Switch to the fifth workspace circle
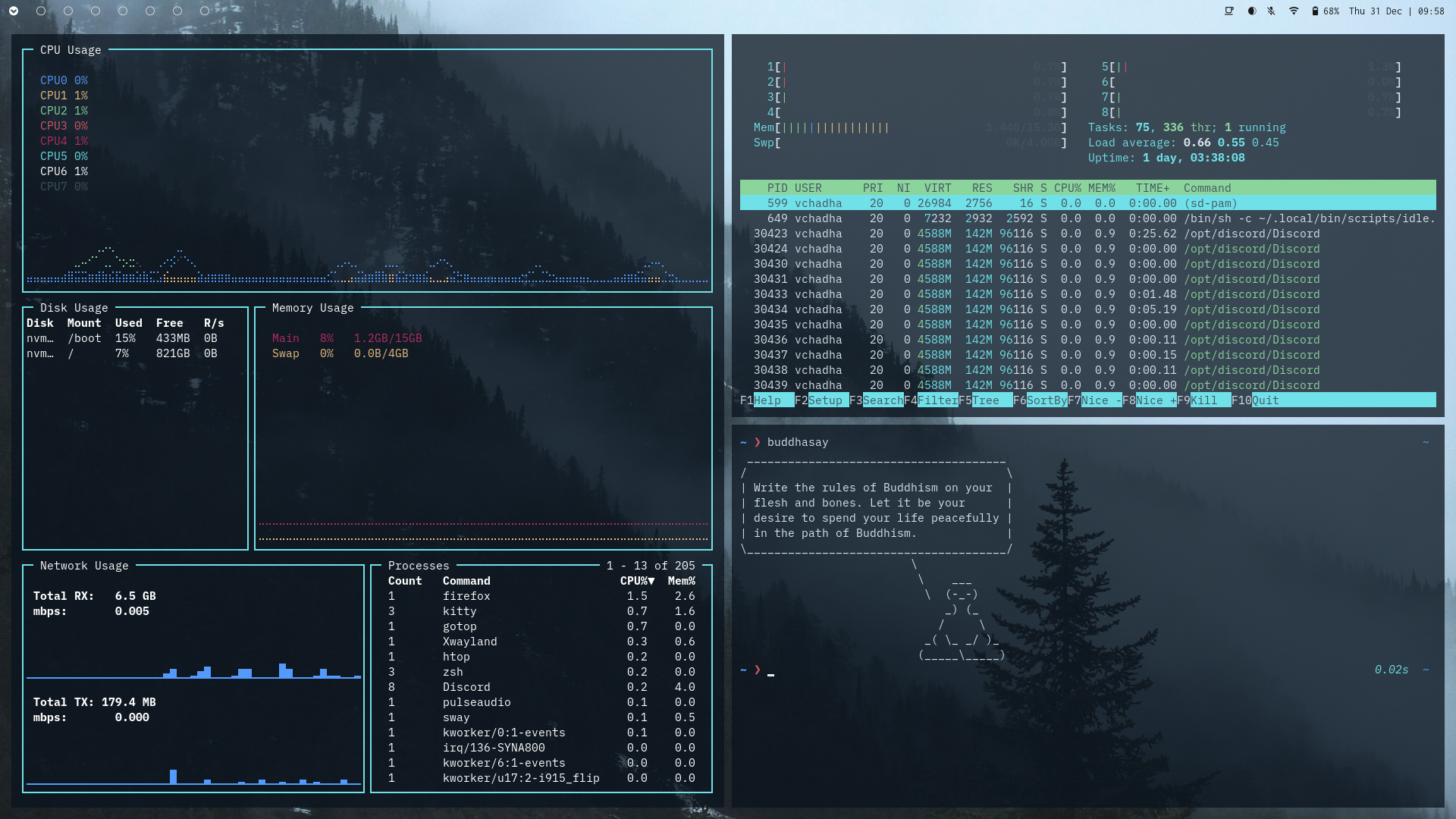Screen dimensions: 1456x819 click(123, 11)
